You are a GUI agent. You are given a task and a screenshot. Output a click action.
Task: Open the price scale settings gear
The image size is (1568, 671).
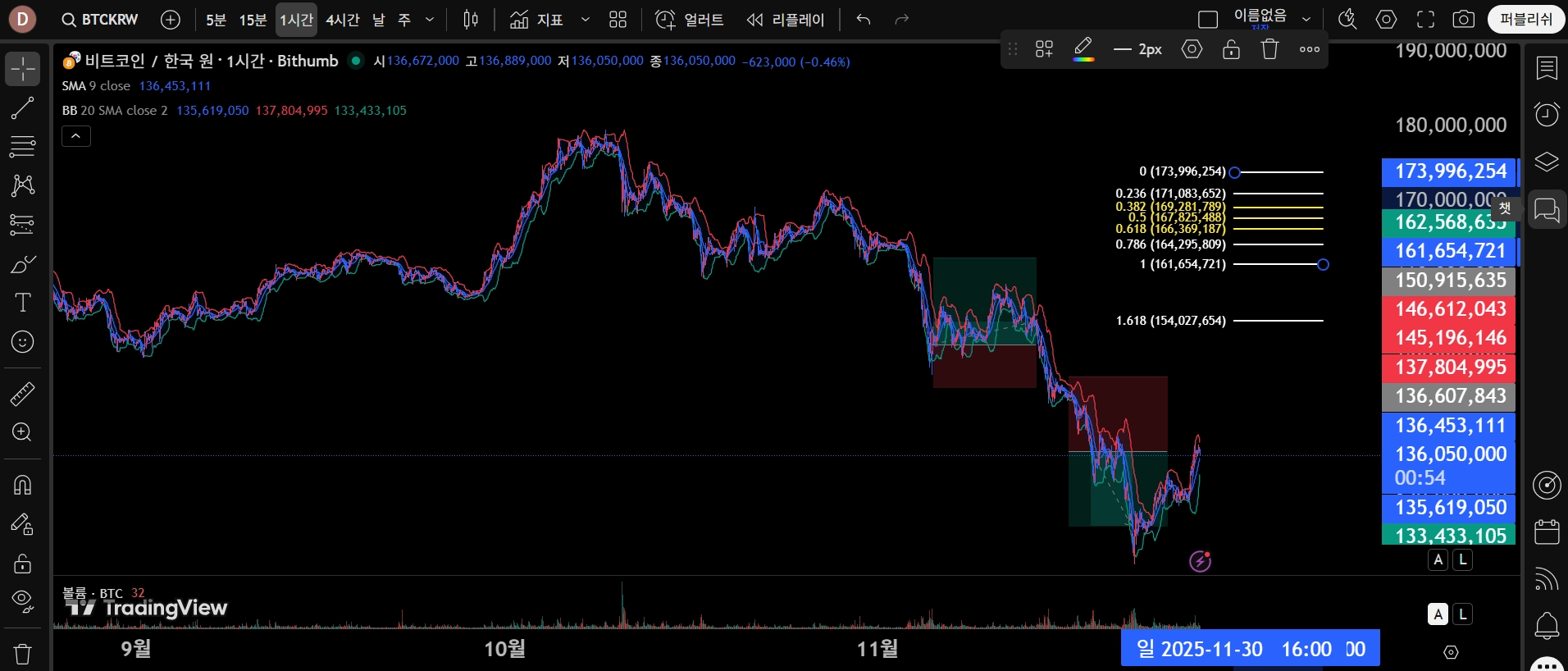click(1451, 652)
